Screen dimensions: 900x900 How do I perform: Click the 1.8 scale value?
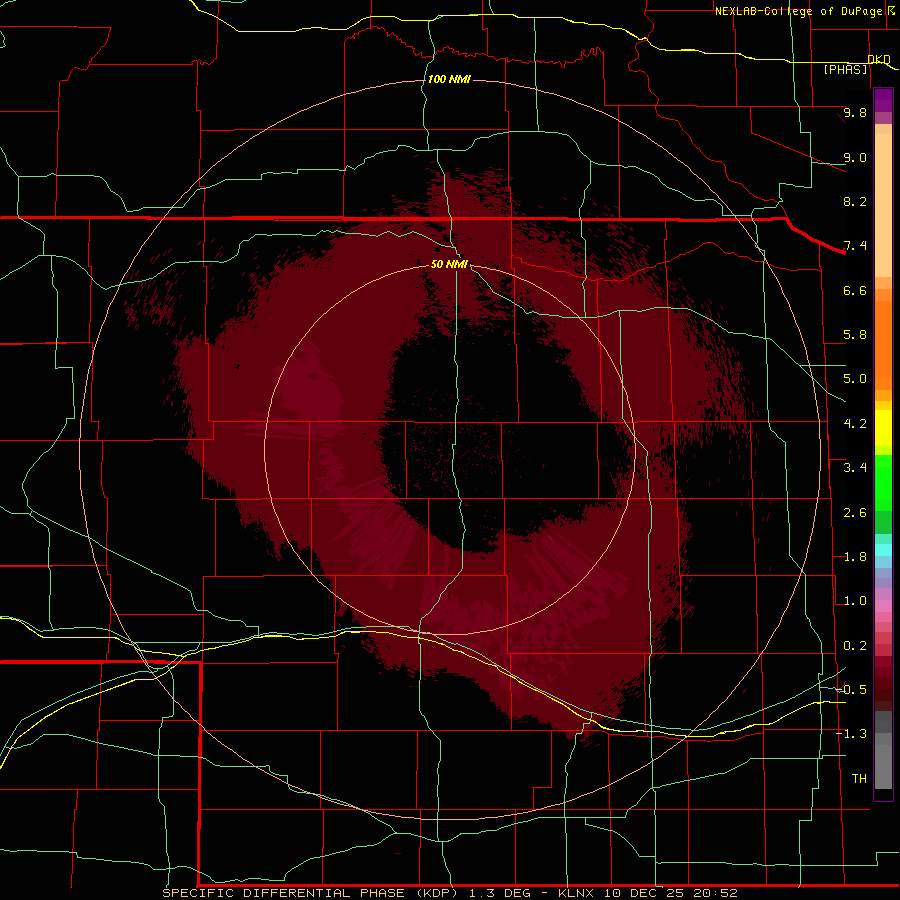[x=855, y=557]
